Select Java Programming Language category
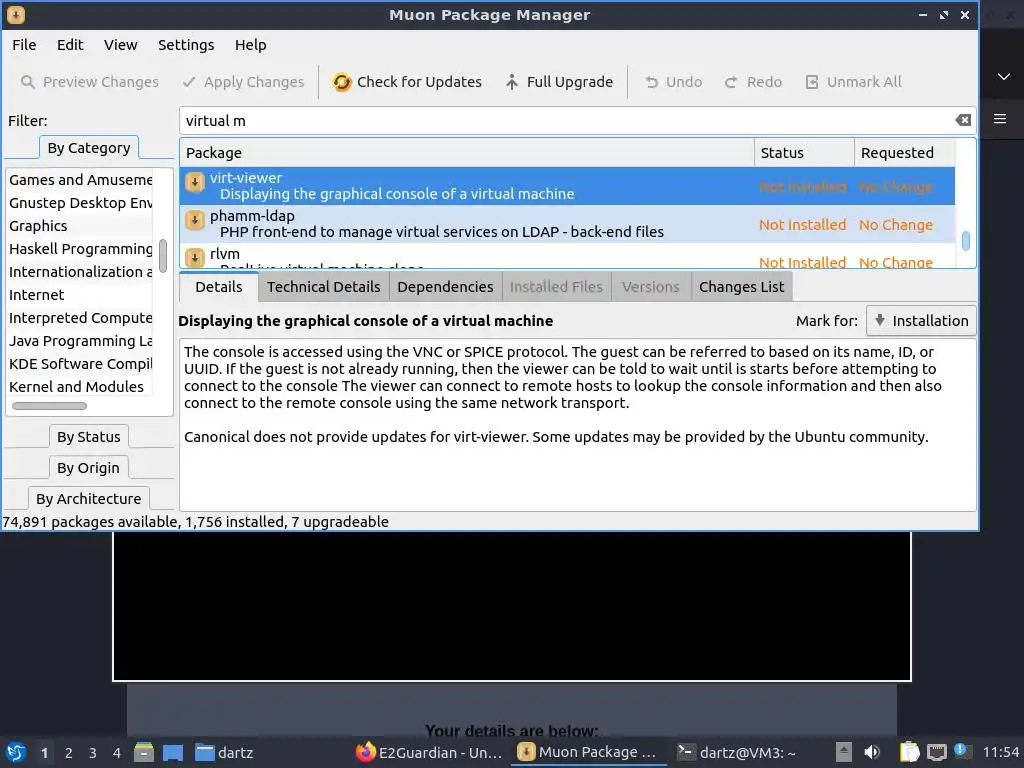The width and height of the screenshot is (1024, 768). (81, 341)
